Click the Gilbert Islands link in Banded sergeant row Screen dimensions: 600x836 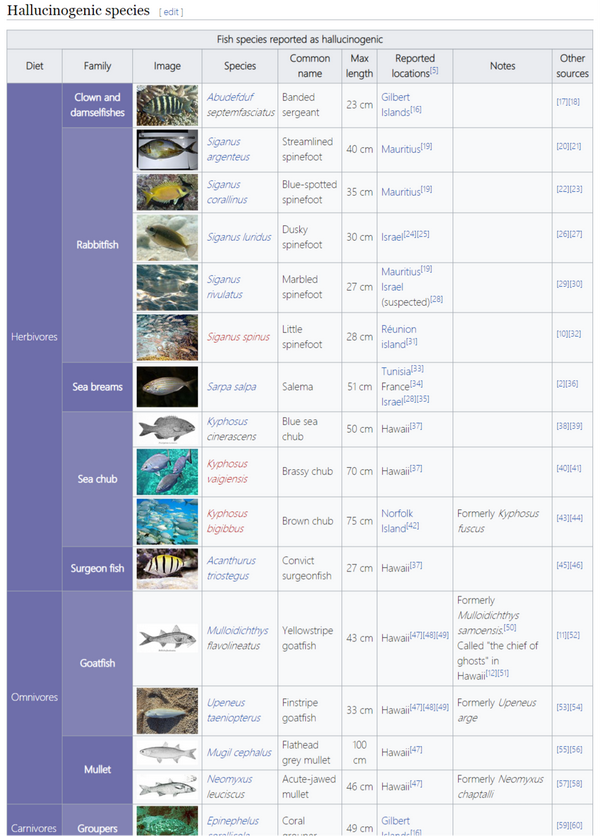coord(395,104)
